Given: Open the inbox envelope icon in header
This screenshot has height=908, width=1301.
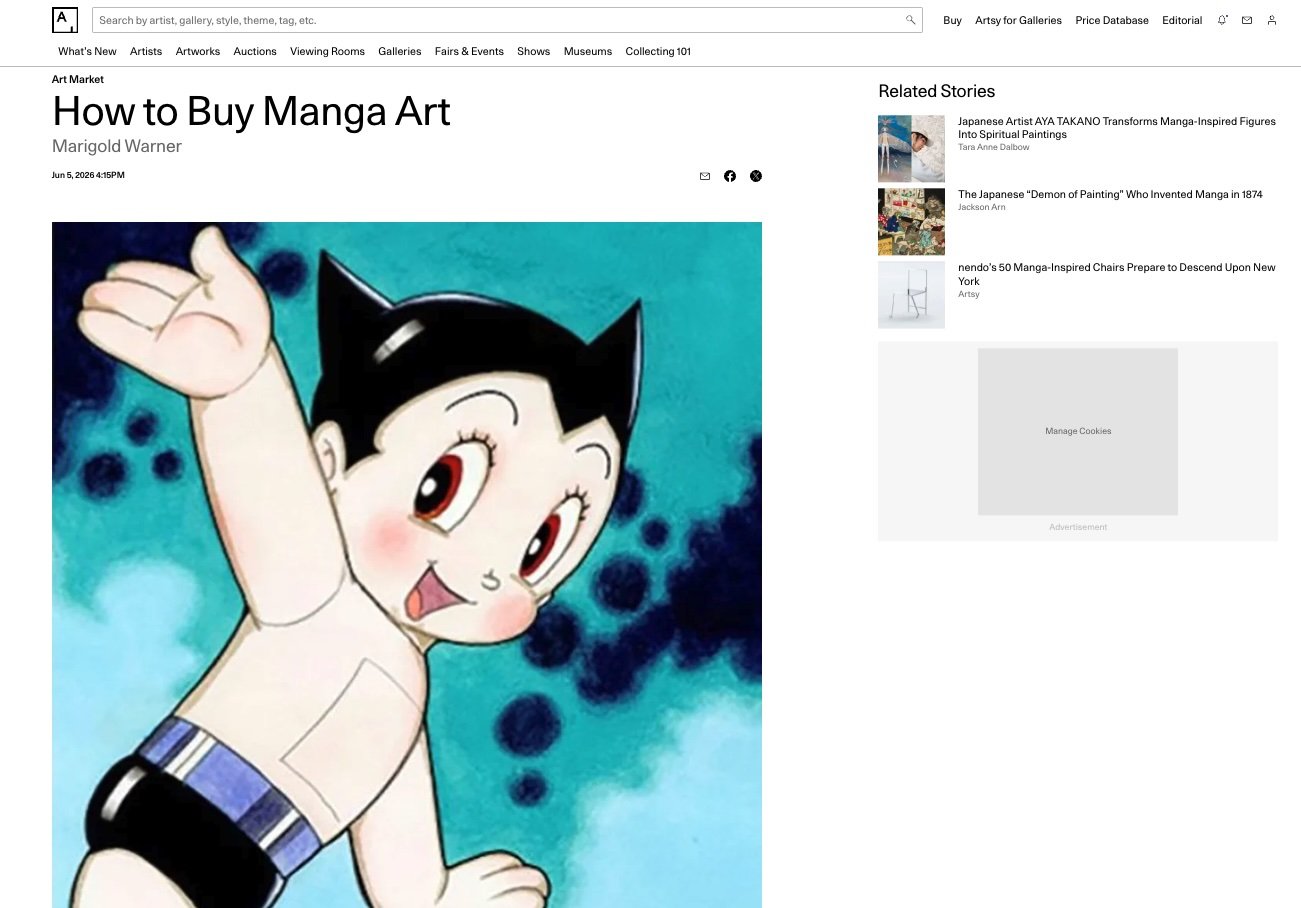Looking at the screenshot, I should 1247,20.
